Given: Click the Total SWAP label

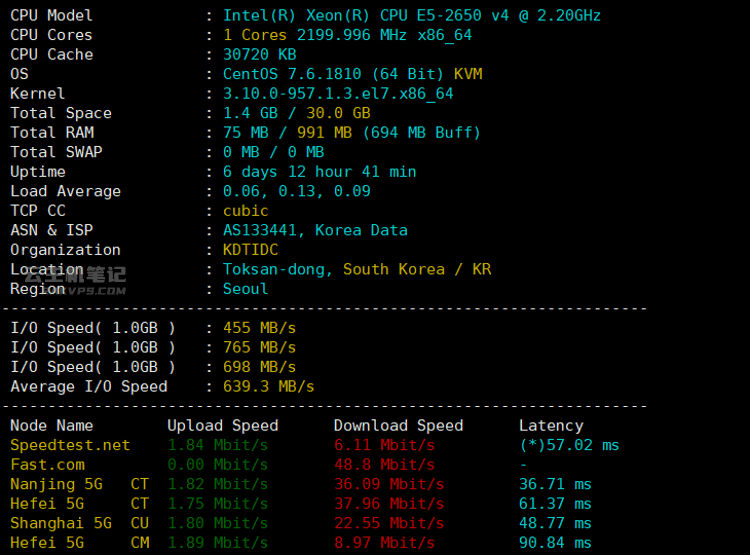Looking at the screenshot, I should click(56, 152).
